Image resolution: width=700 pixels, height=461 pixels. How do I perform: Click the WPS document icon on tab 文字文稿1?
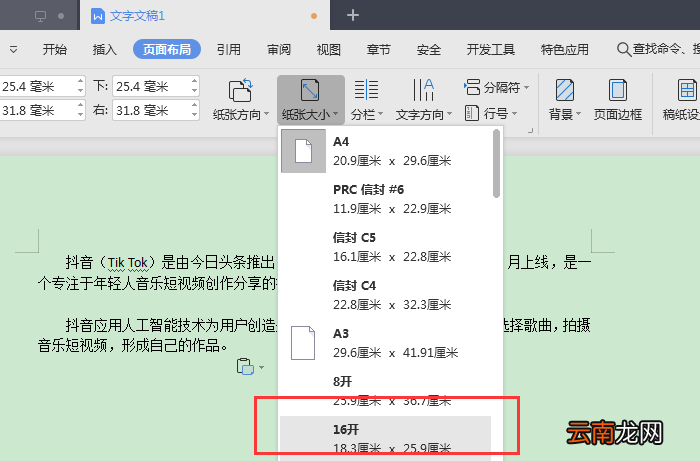tap(97, 16)
